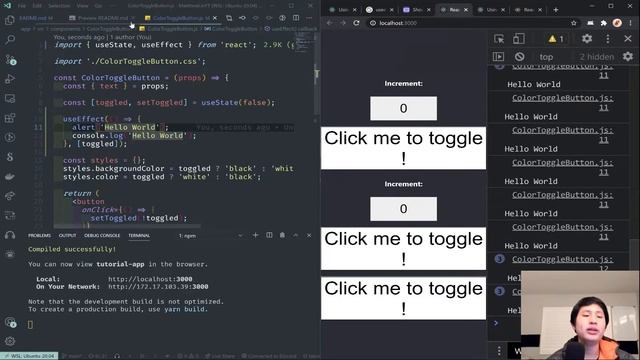Click the headphones icon in the activity bar
Image resolution: width=640 pixels, height=360 pixels.
10,235
